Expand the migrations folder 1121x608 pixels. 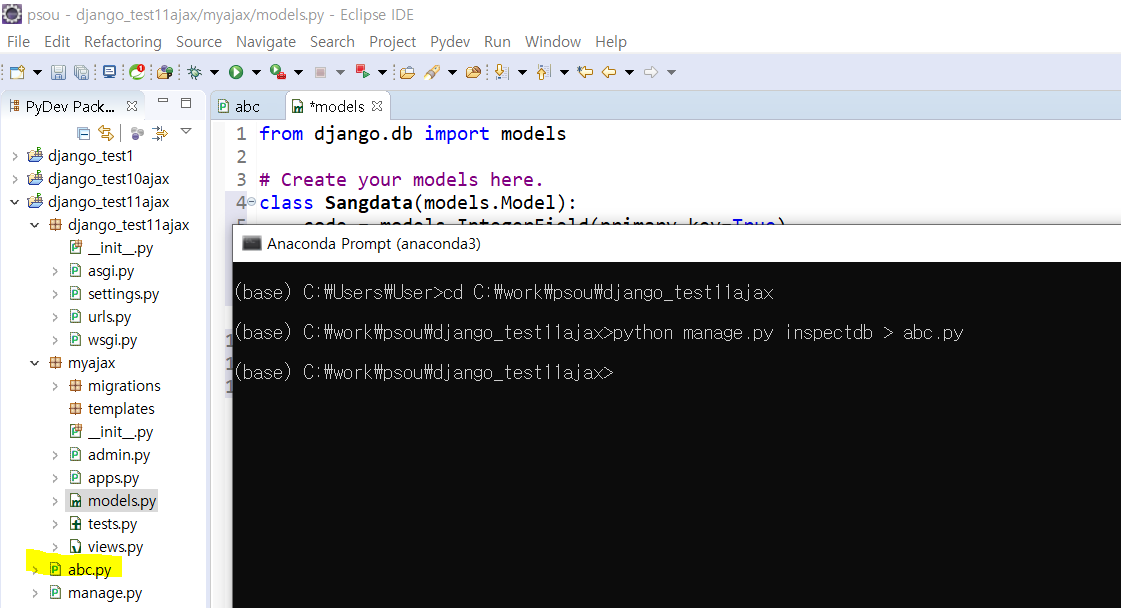[x=55, y=386]
